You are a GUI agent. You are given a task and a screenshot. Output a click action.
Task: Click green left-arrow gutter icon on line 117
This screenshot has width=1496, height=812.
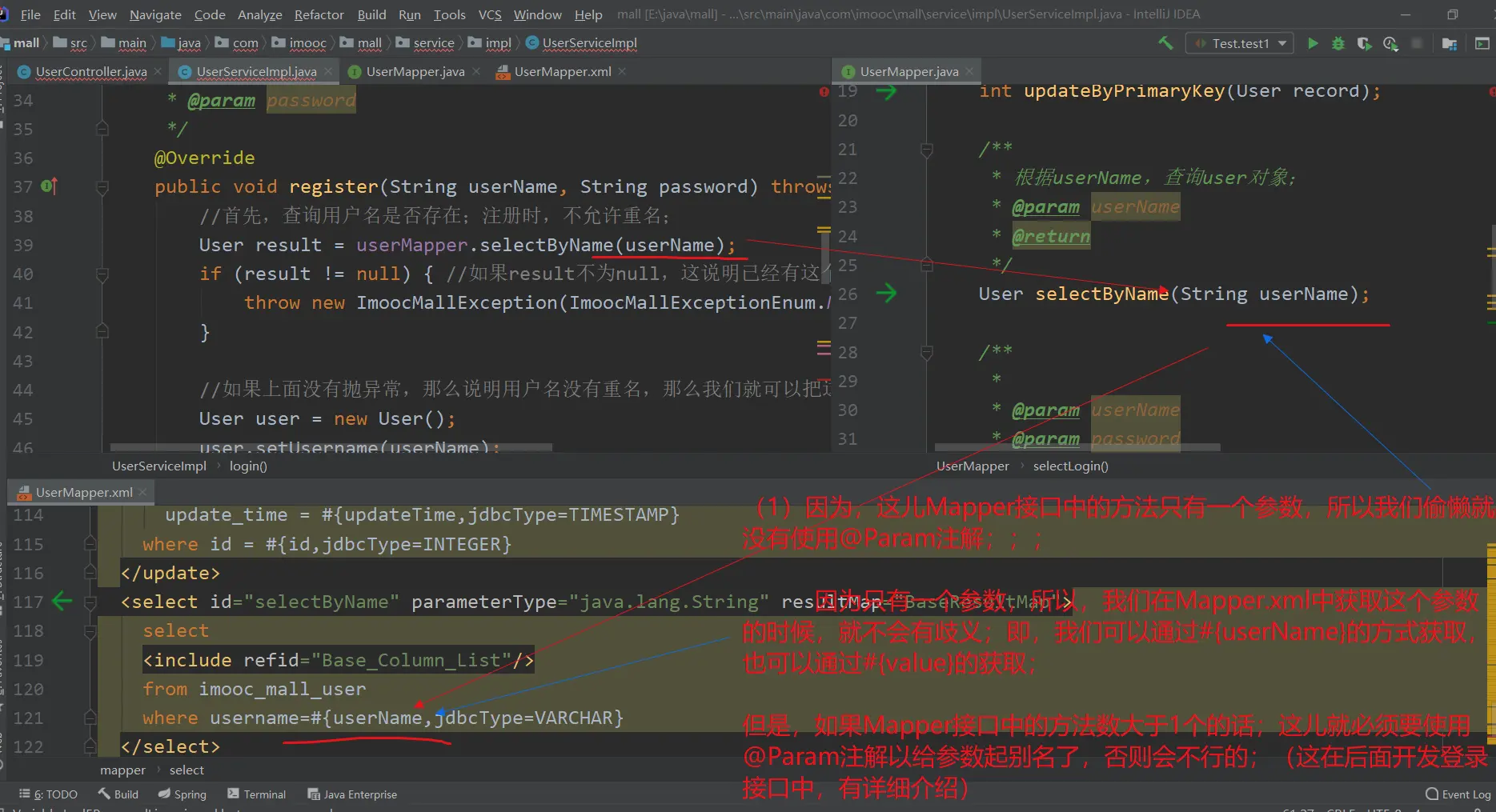[62, 602]
